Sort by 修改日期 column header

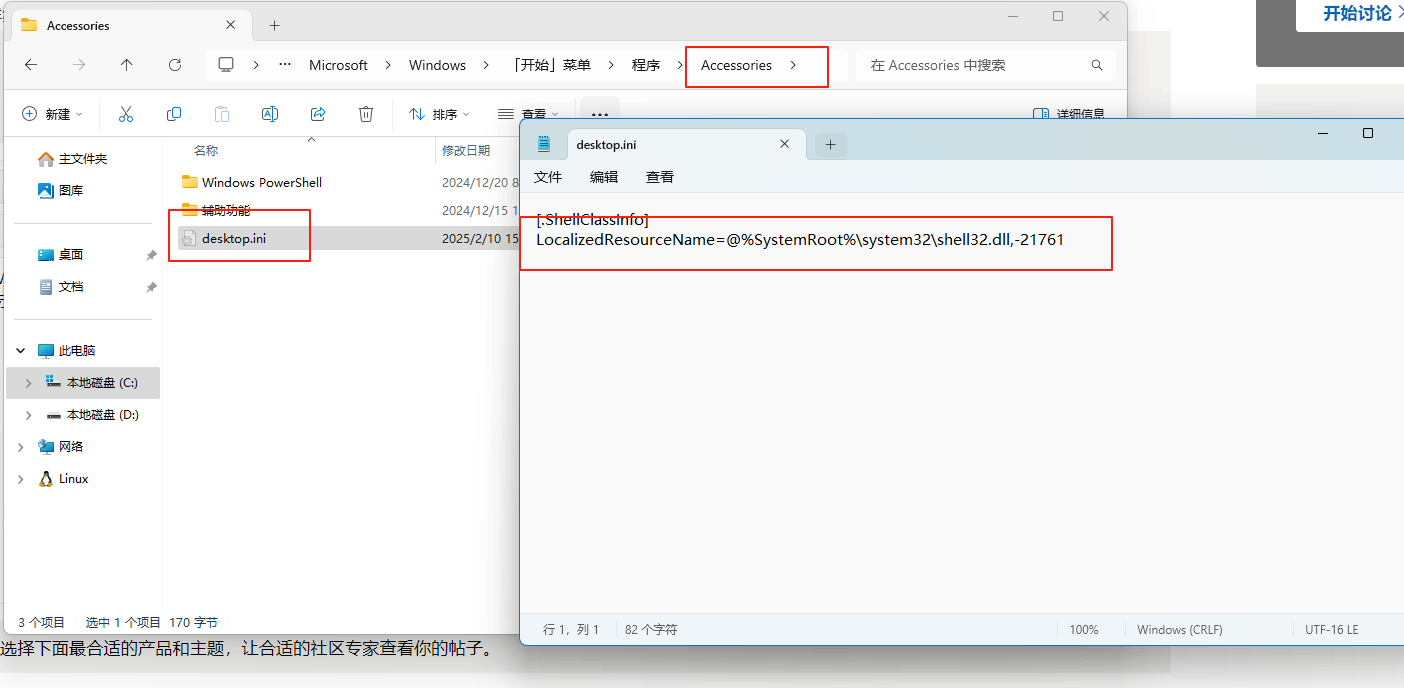click(x=466, y=150)
